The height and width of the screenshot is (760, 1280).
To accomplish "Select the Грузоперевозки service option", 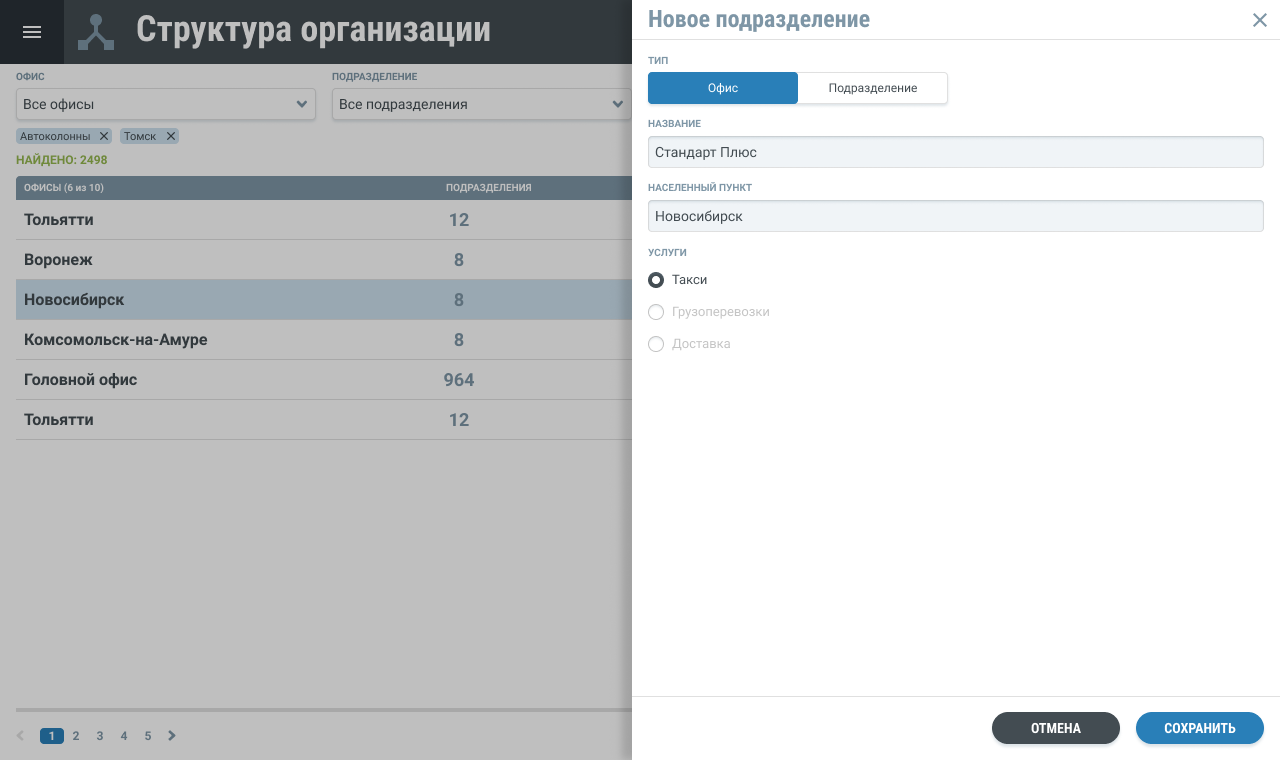I will pyautogui.click(x=656, y=312).
